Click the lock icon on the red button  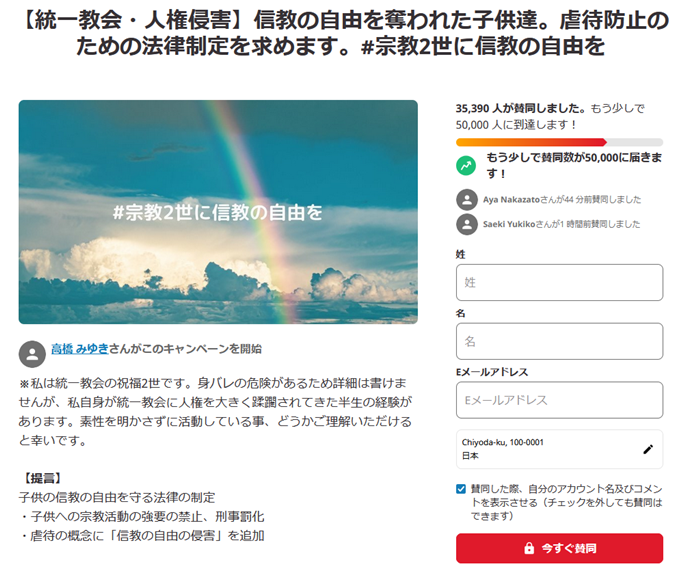pos(529,548)
